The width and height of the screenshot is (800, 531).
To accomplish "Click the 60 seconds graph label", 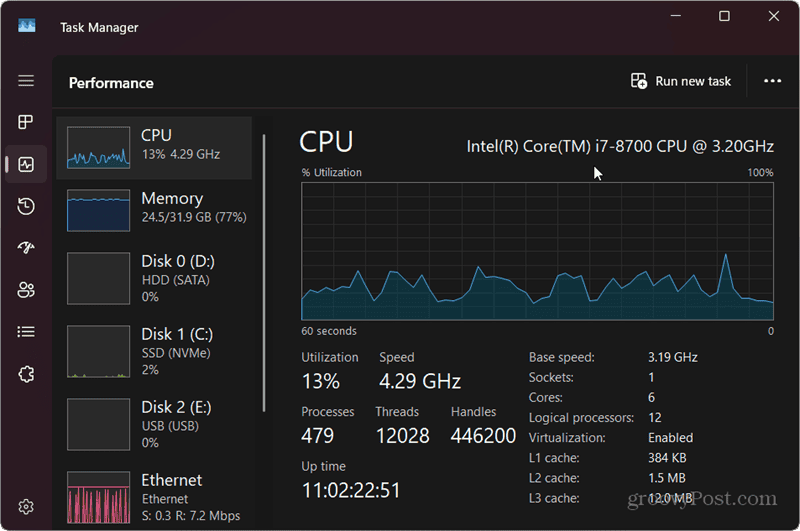I will pyautogui.click(x=329, y=331).
